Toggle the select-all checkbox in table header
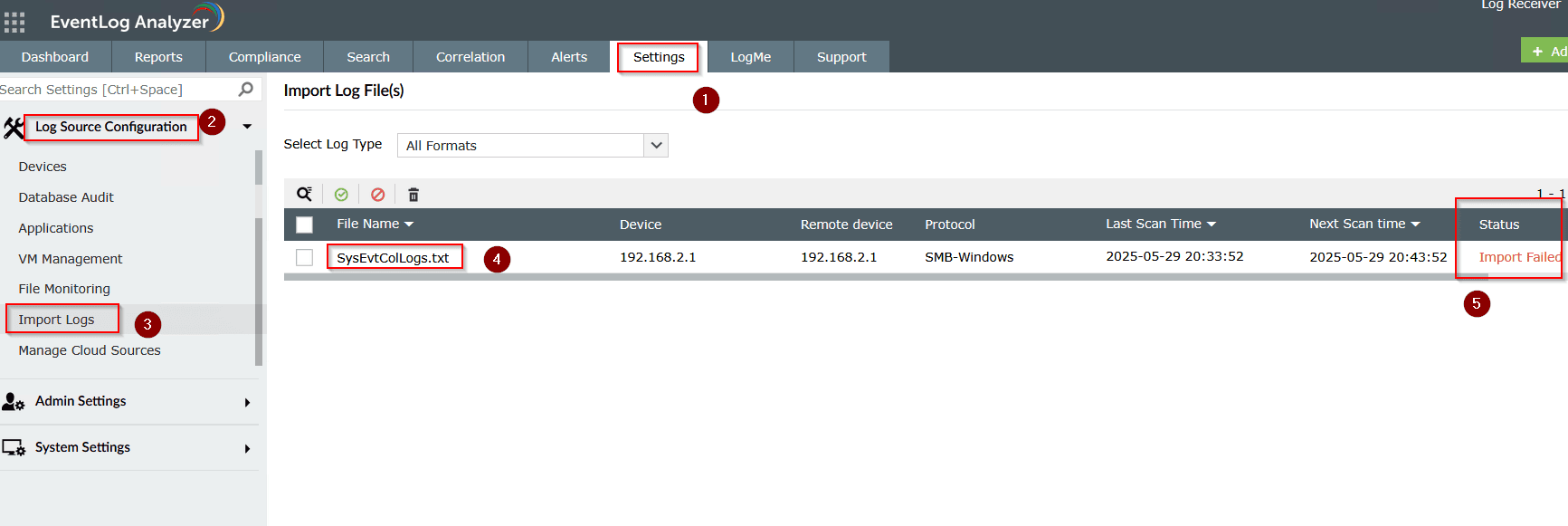Screen dimensions: 1568x526 (x=305, y=225)
